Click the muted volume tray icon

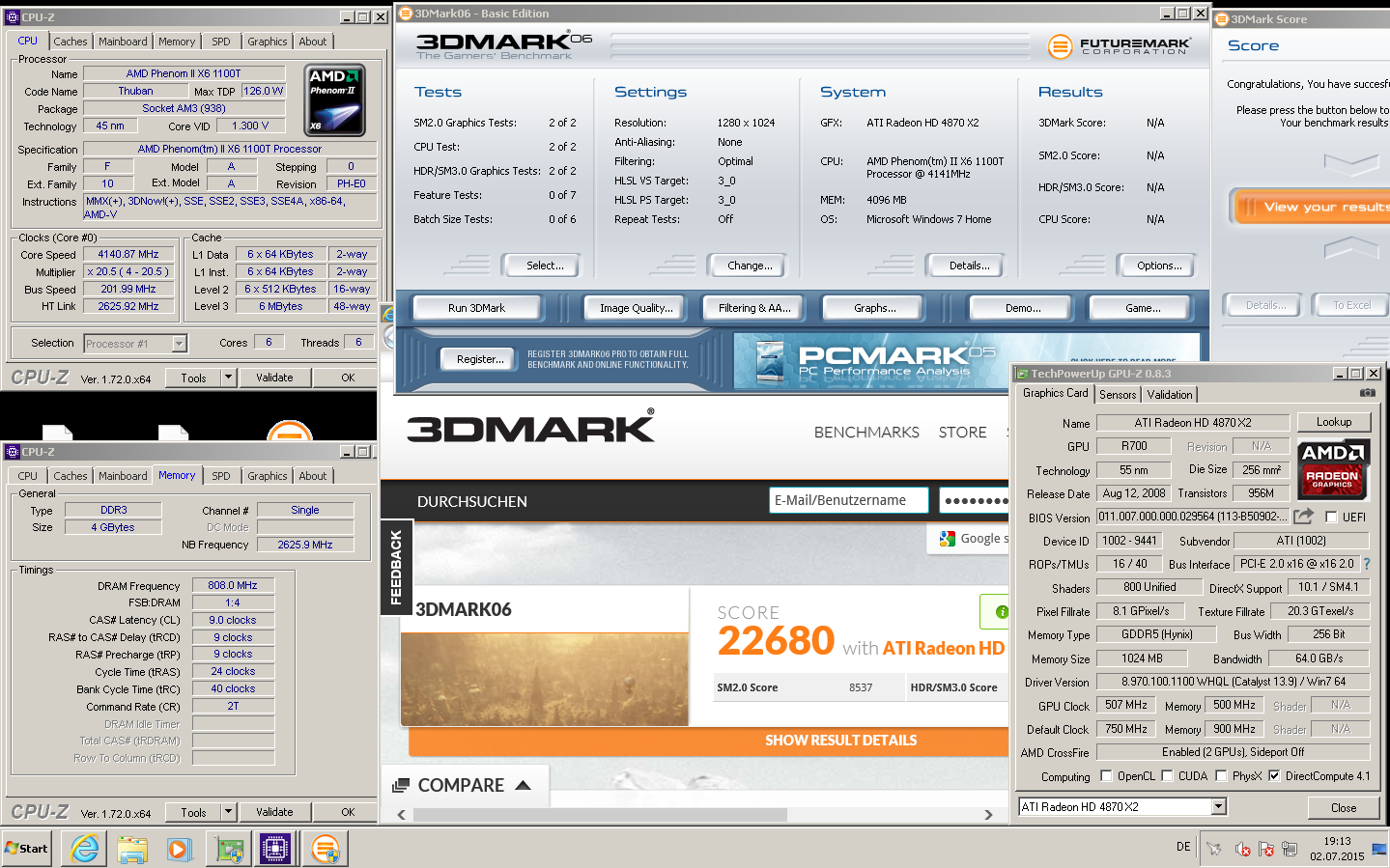click(1242, 849)
